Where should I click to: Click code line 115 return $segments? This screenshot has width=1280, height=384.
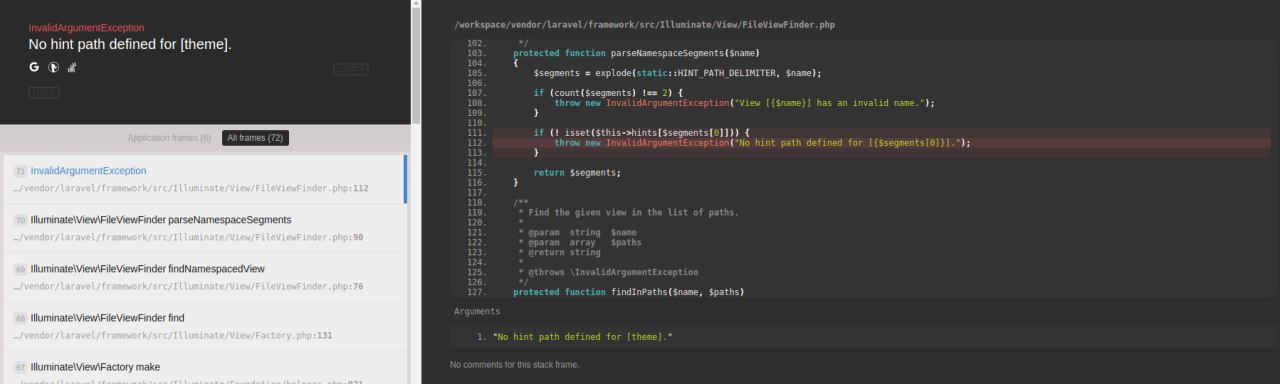pos(577,173)
